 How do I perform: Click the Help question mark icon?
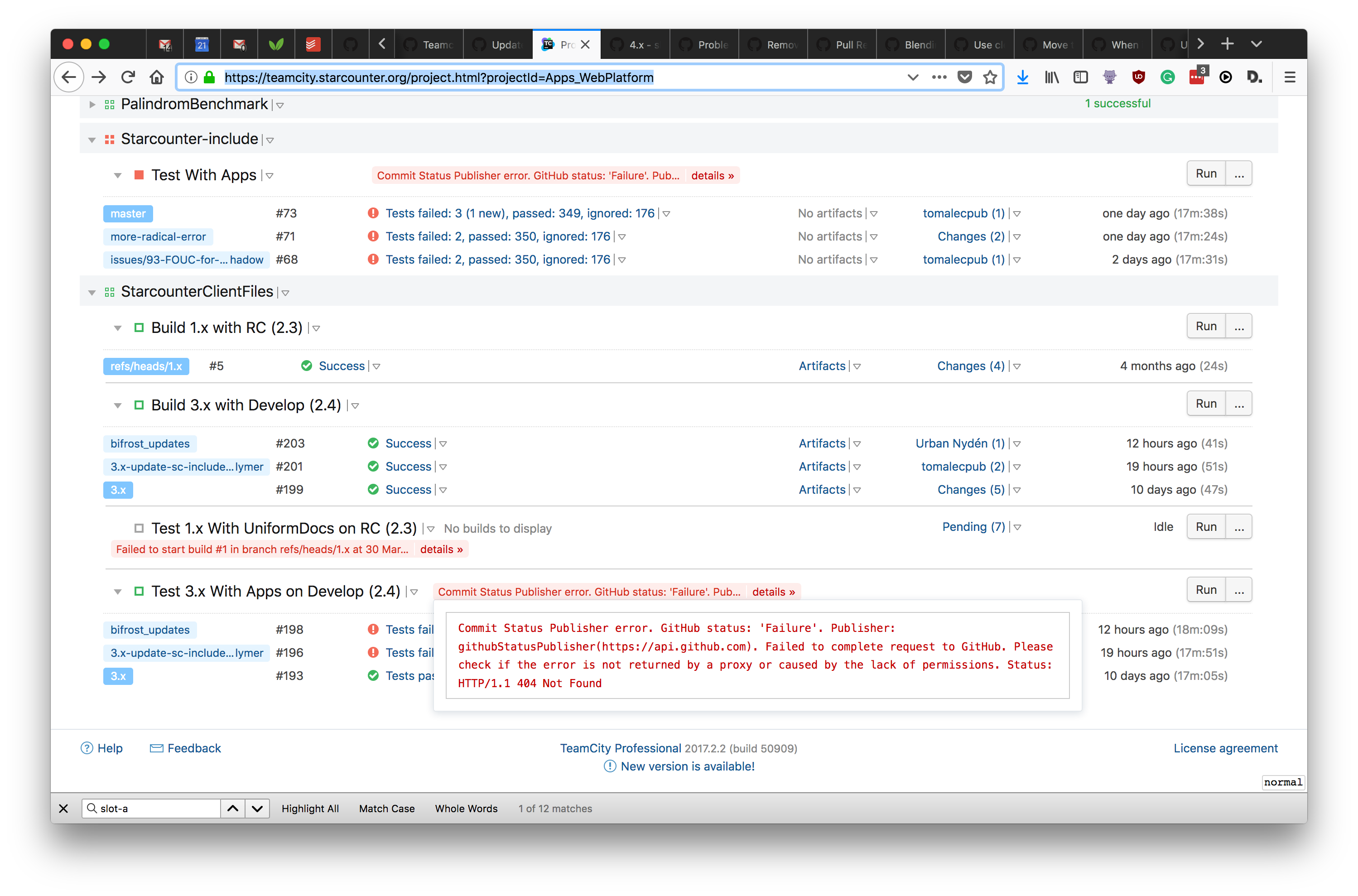click(x=86, y=748)
